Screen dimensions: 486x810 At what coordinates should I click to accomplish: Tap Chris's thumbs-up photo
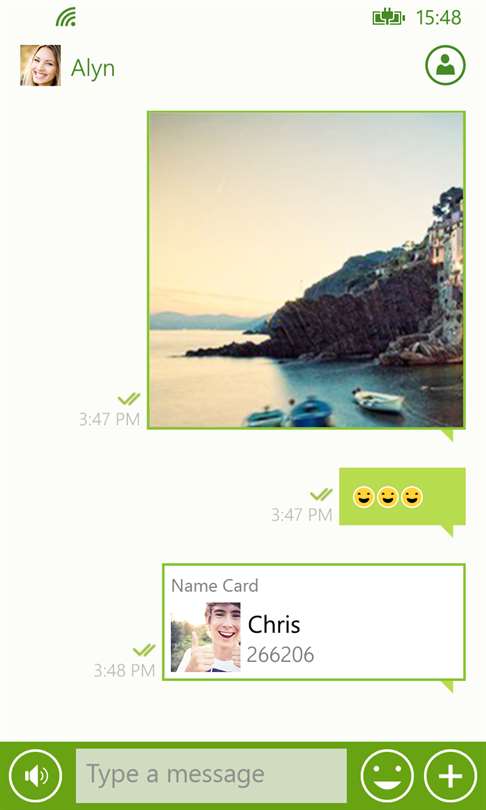(206, 637)
